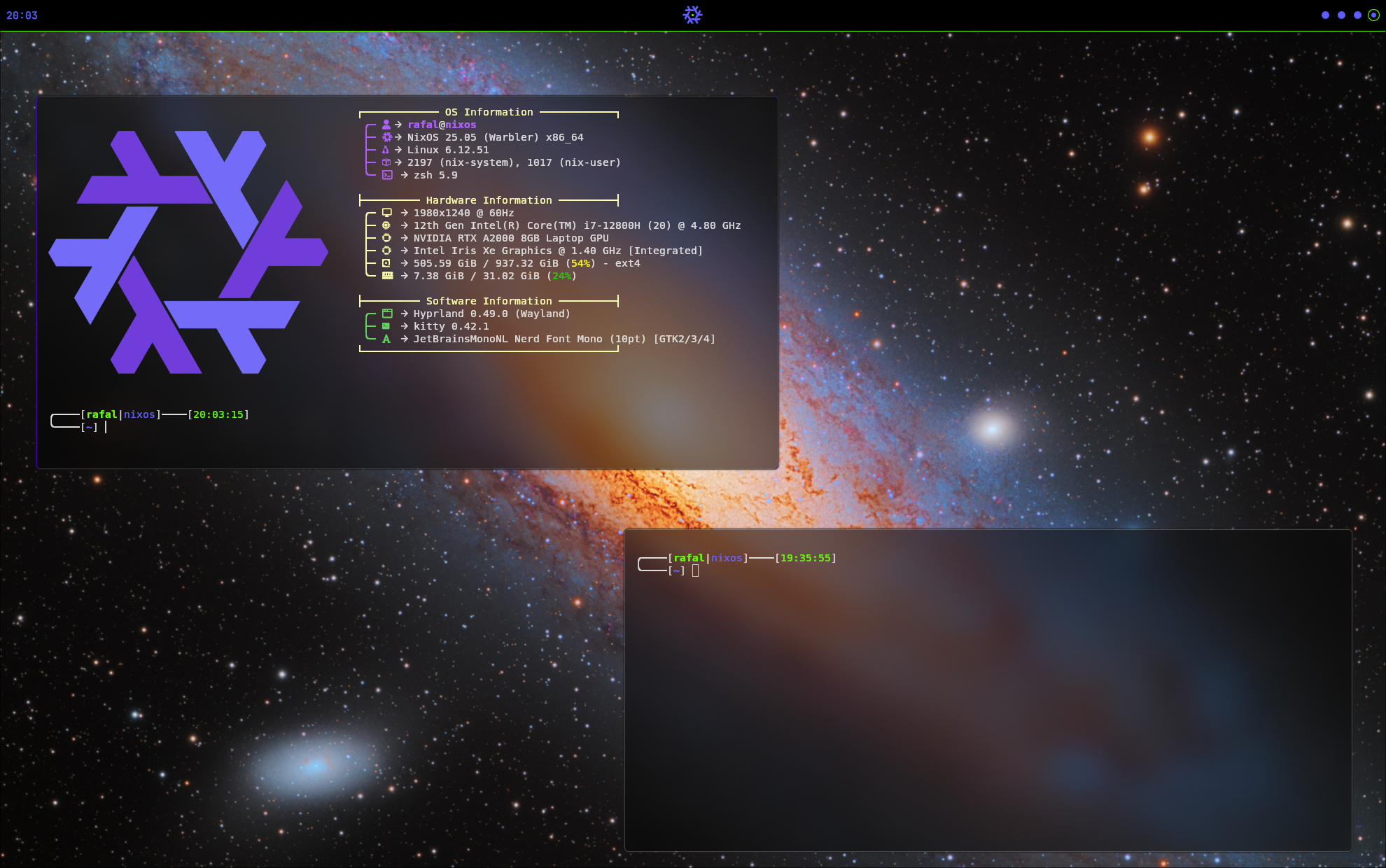Click the yellow 54% disk usage value

tap(580, 263)
